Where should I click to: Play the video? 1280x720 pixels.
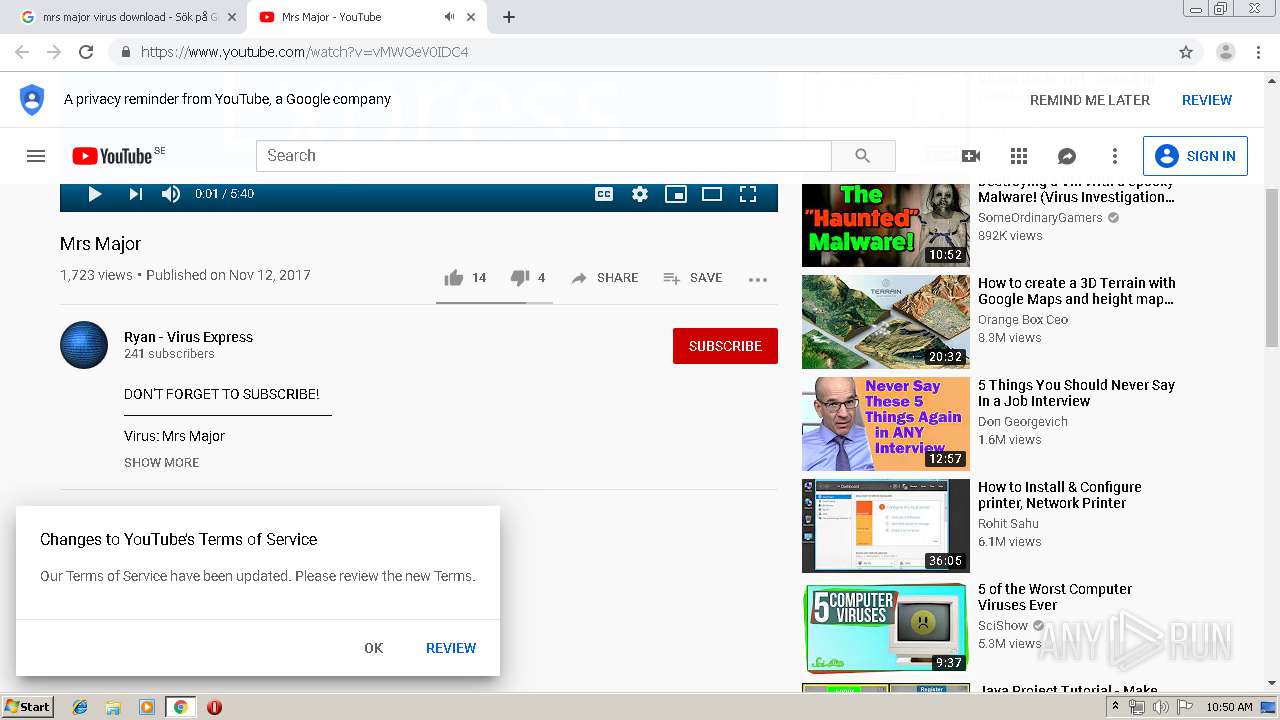click(x=95, y=194)
